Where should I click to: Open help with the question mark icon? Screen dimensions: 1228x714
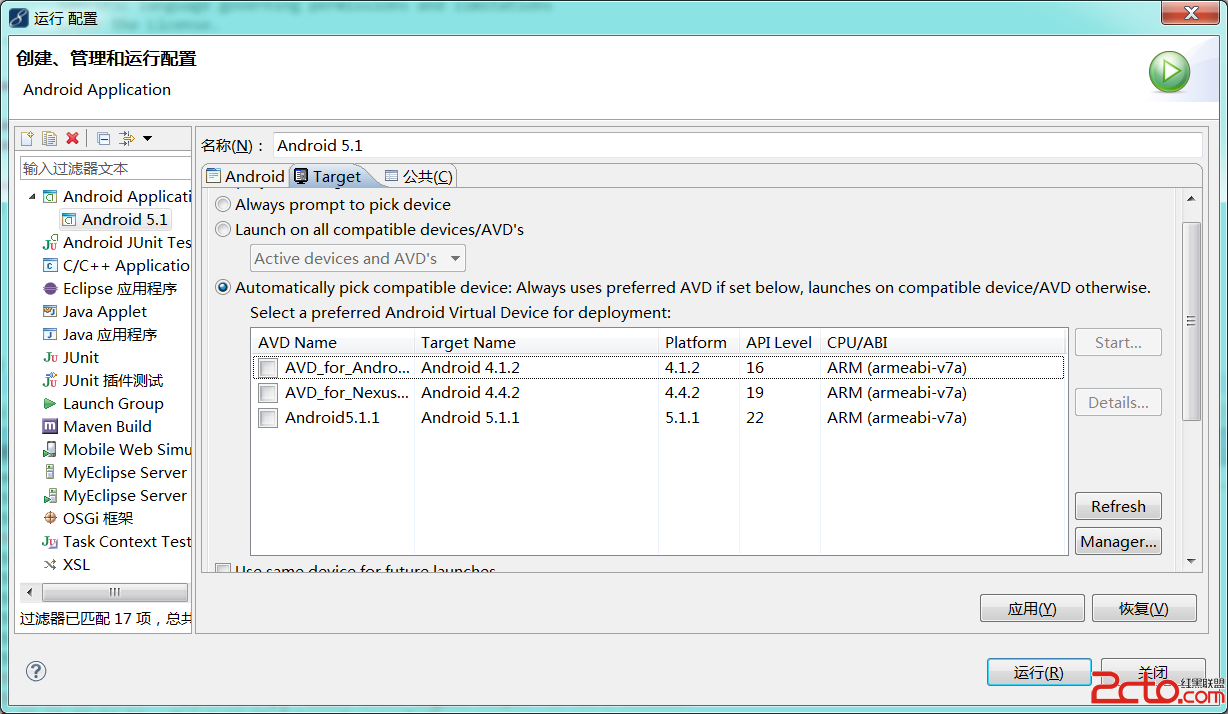tap(36, 671)
